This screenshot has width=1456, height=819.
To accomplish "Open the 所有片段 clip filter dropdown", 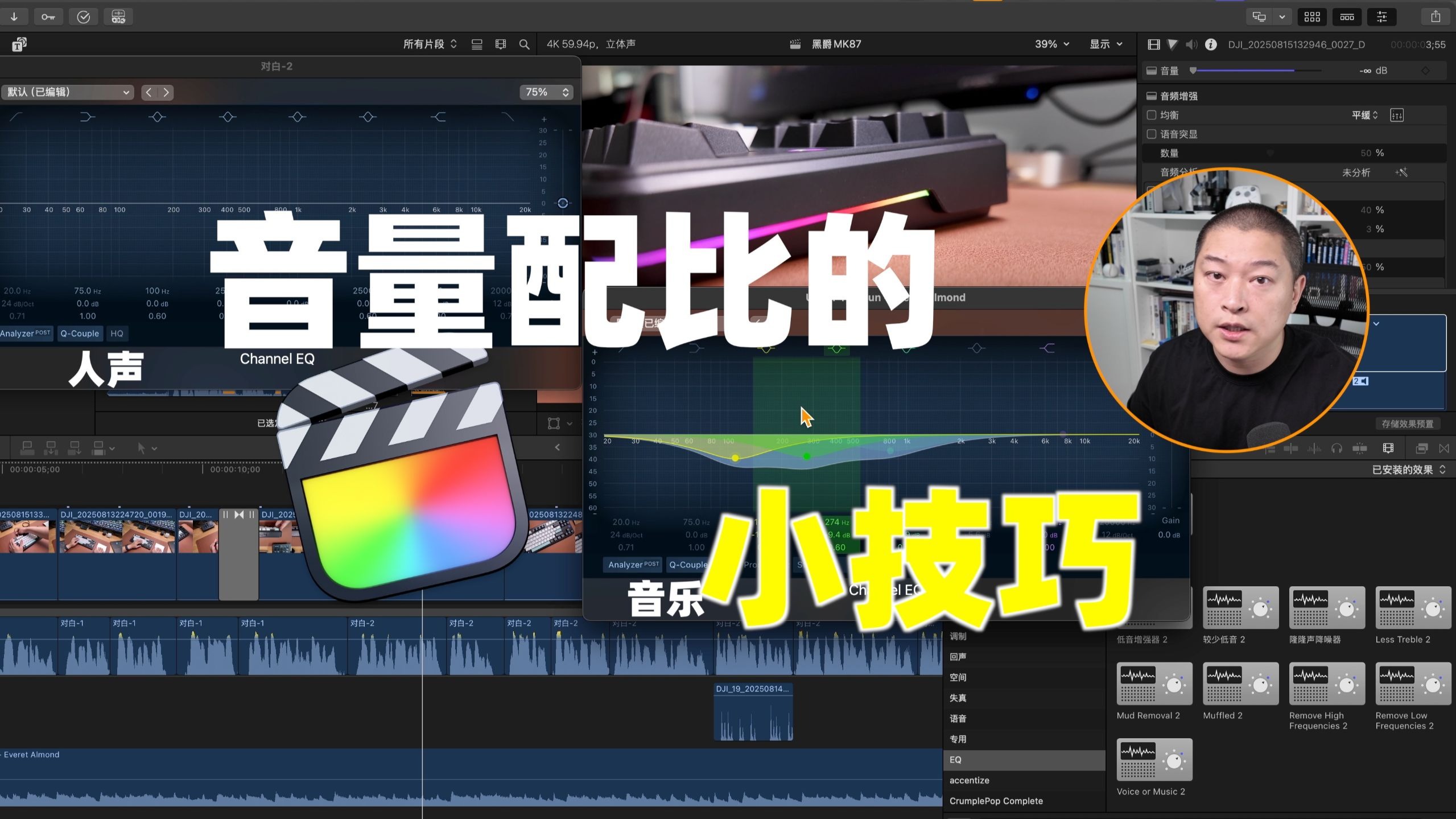I will point(430,44).
